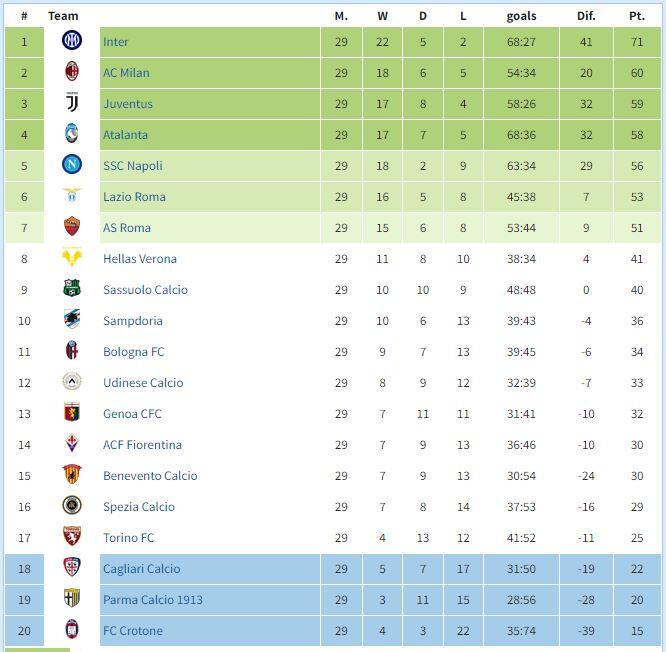This screenshot has height=652, width=666.
Task: Open the Benevento Calcio team page
Action: click(150, 476)
